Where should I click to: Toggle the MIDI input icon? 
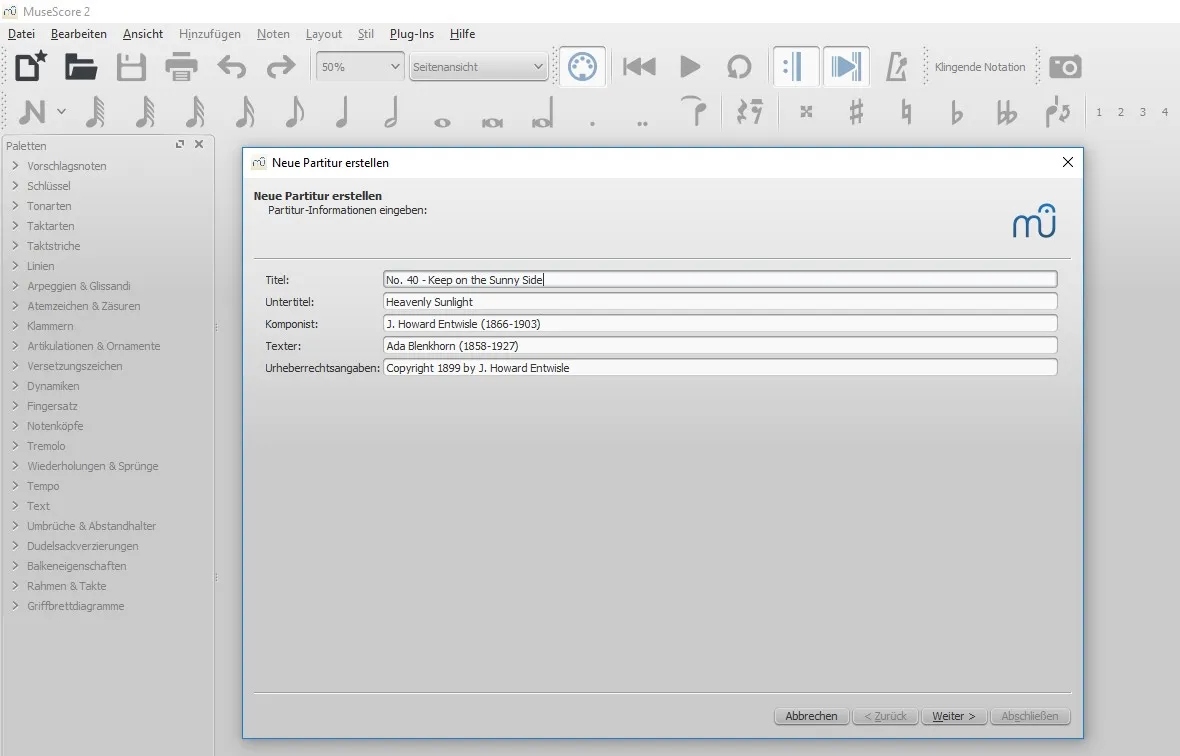582,67
